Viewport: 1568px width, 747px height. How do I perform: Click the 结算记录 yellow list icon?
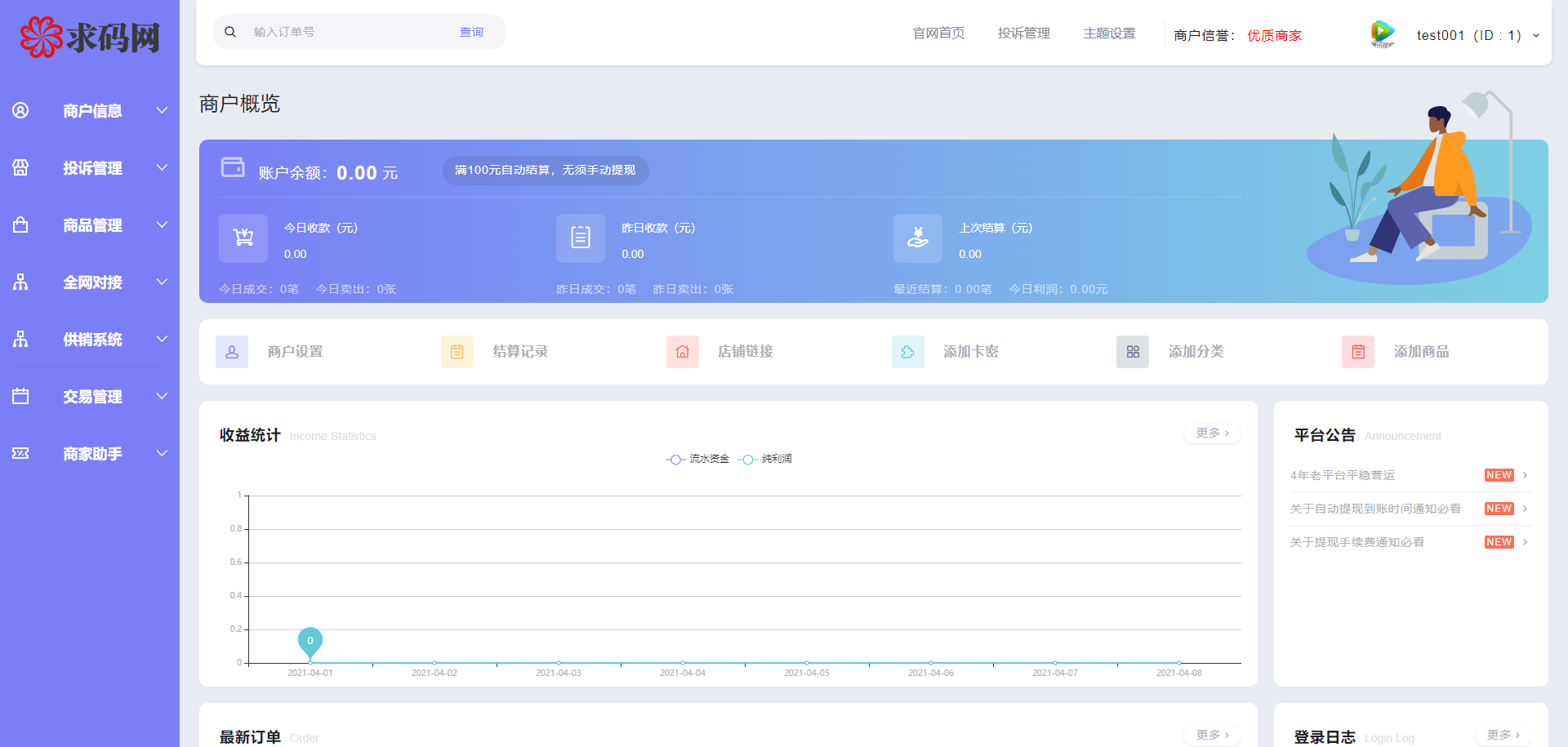(x=457, y=352)
